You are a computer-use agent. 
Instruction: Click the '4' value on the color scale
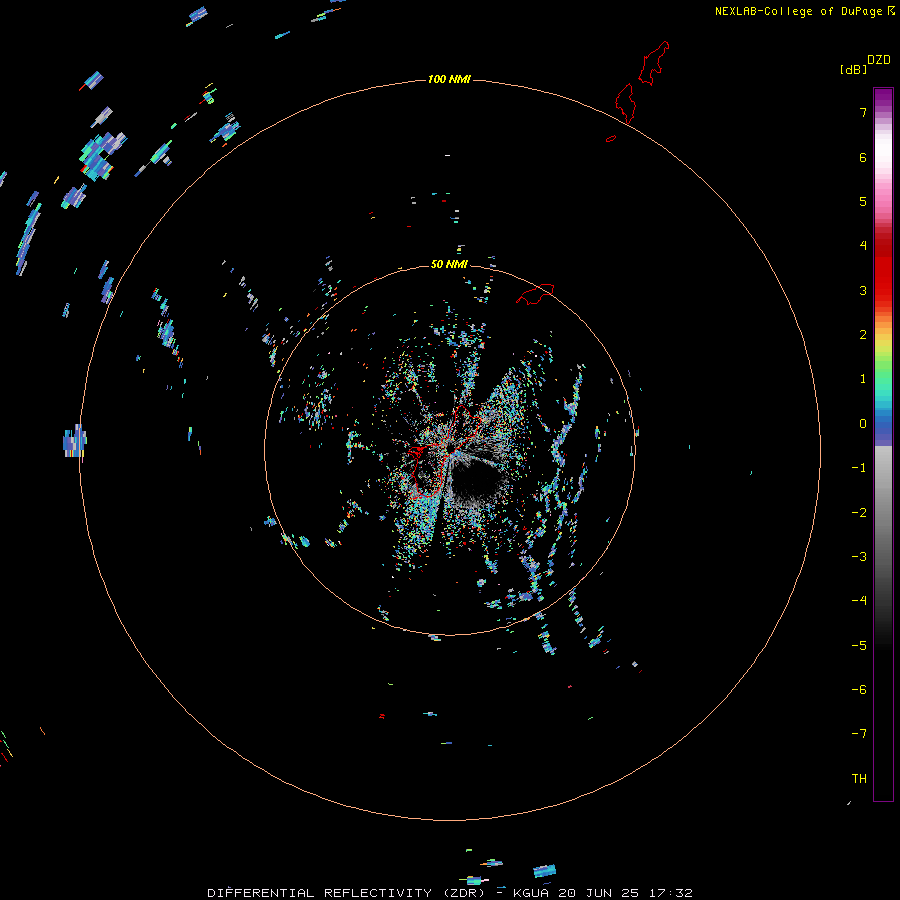coord(863,246)
